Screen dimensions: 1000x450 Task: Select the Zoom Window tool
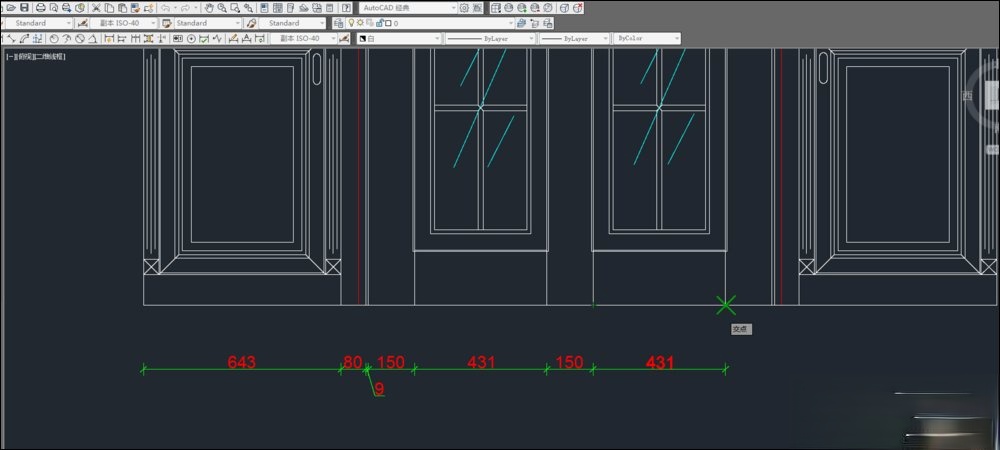tap(235, 8)
